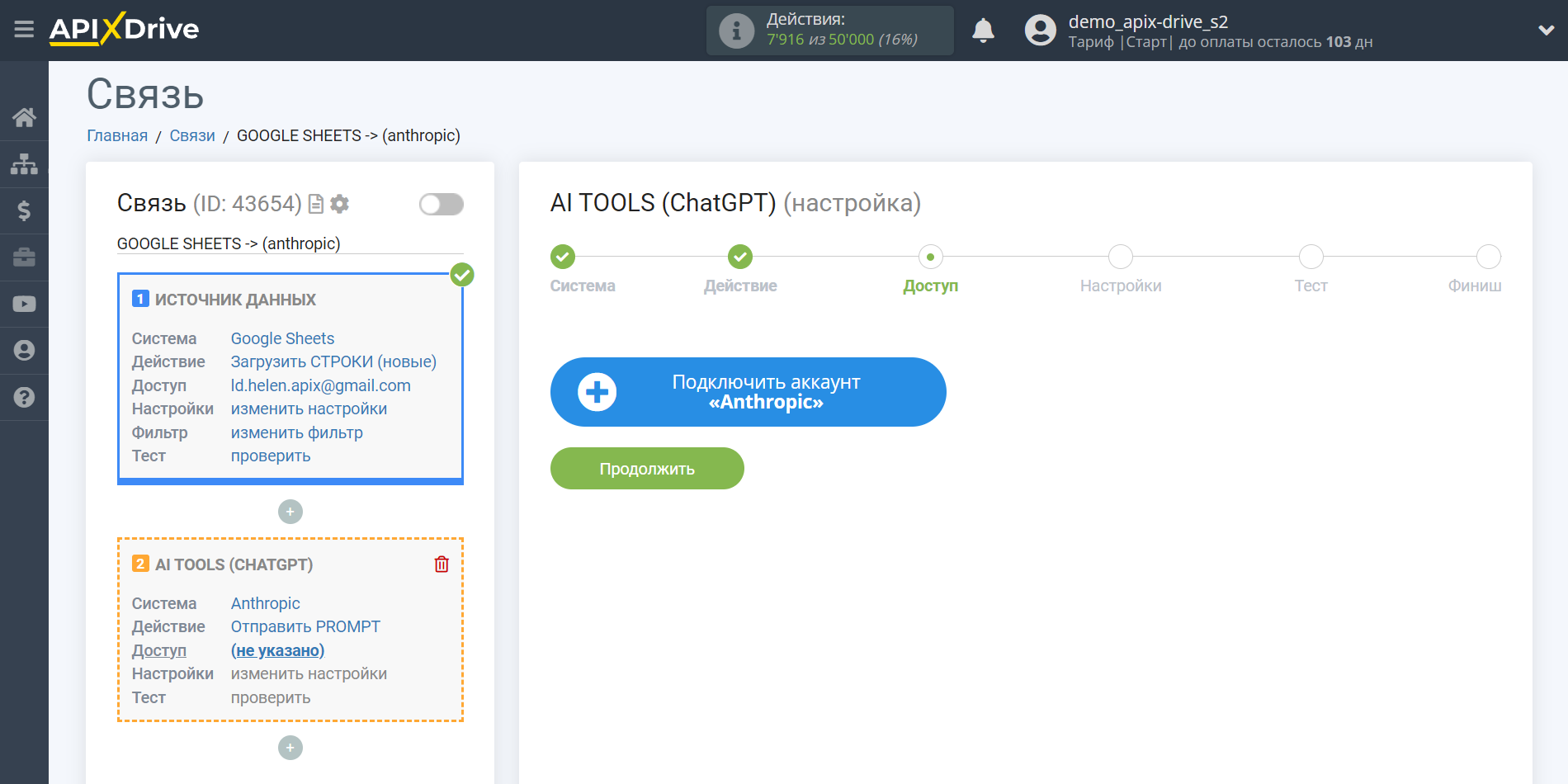Click the plus icon in the connect account button
The width and height of the screenshot is (1568, 784).
(597, 392)
